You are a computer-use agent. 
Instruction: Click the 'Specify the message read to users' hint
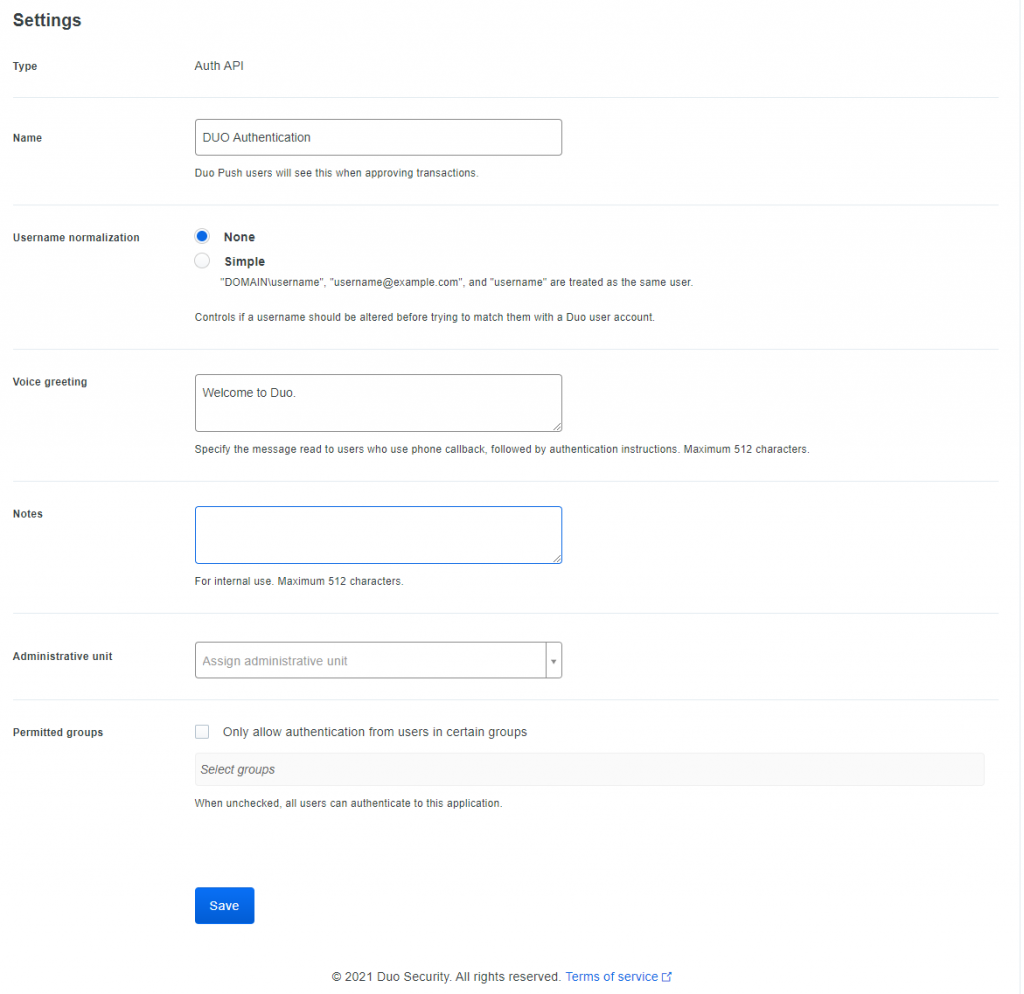(x=502, y=449)
